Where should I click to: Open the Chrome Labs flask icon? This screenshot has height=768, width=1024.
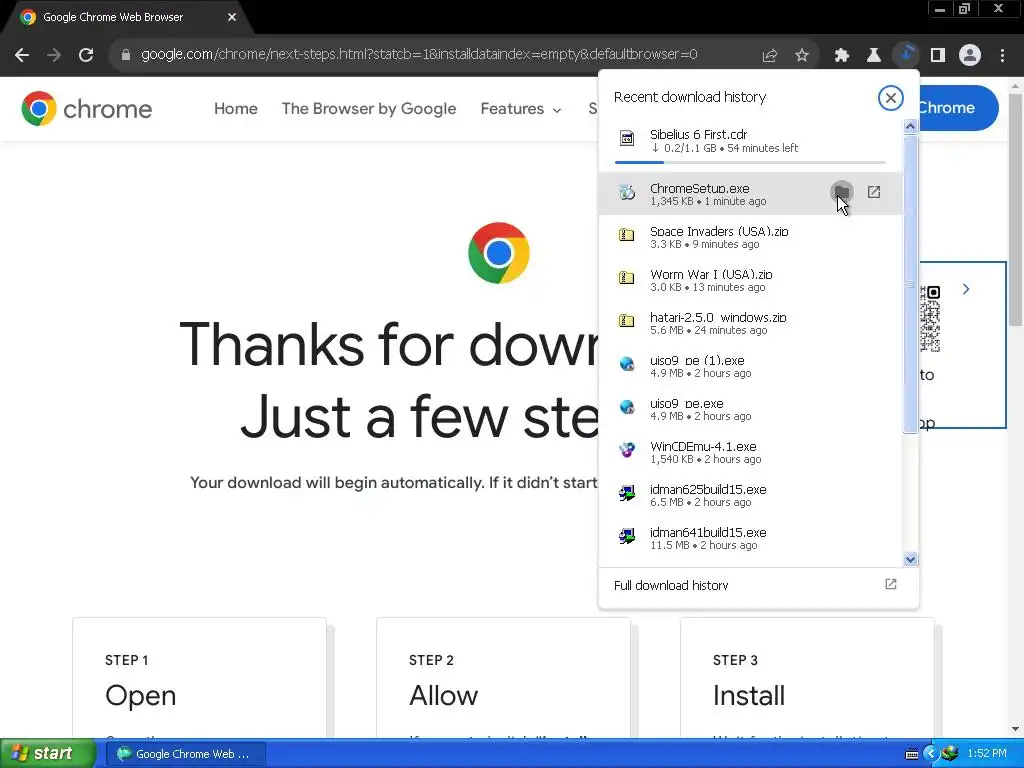[874, 56]
